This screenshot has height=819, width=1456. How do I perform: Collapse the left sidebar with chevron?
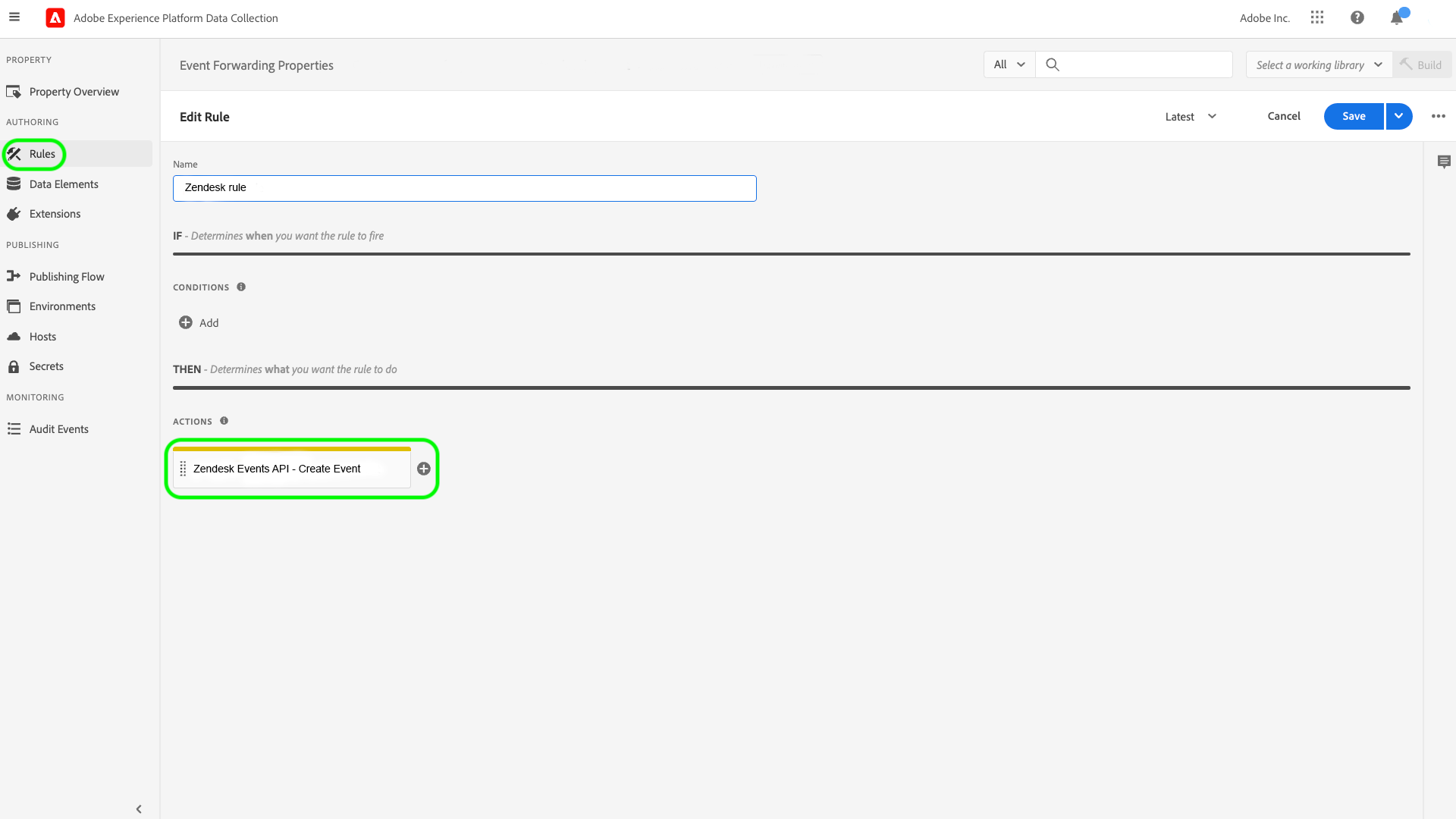click(139, 809)
